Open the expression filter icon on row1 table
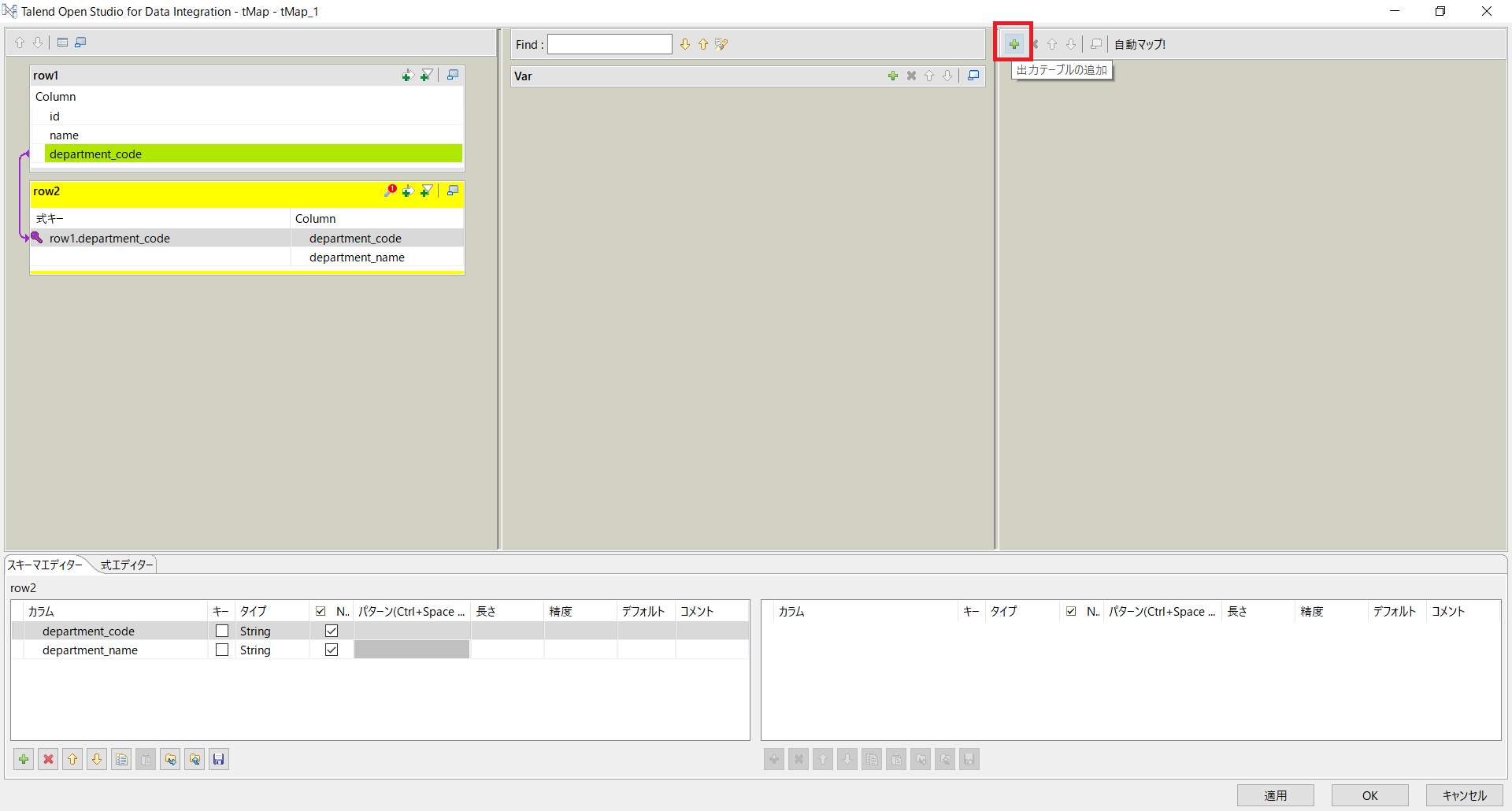This screenshot has width=1512, height=811. (x=426, y=75)
